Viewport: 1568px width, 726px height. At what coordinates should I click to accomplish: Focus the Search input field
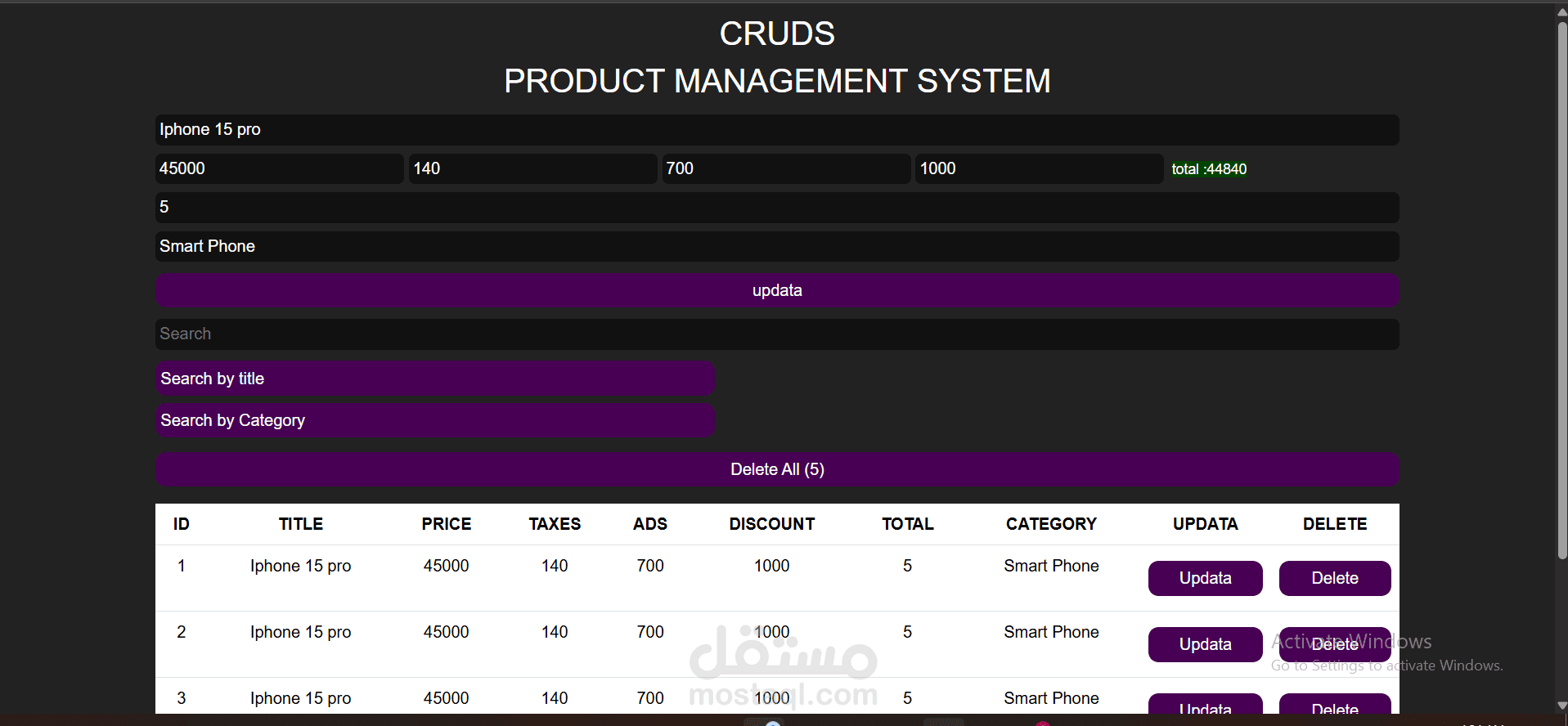(x=777, y=334)
